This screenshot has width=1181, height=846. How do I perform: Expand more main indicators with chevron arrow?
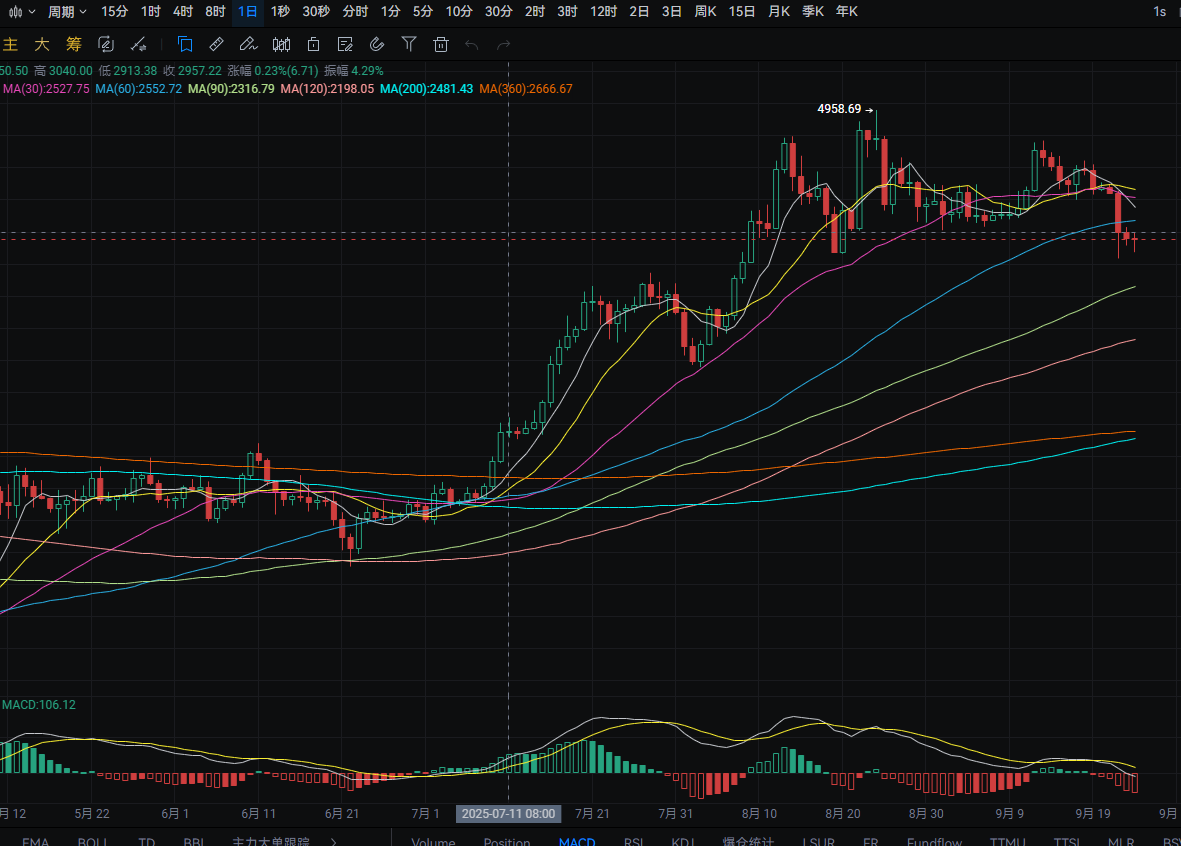coord(334,841)
